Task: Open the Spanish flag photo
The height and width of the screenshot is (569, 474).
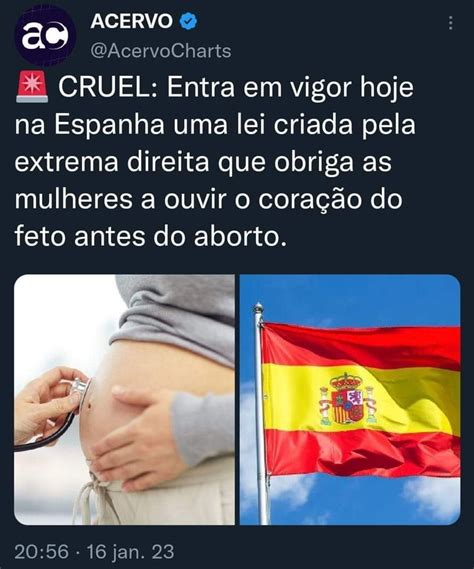Action: click(350, 400)
